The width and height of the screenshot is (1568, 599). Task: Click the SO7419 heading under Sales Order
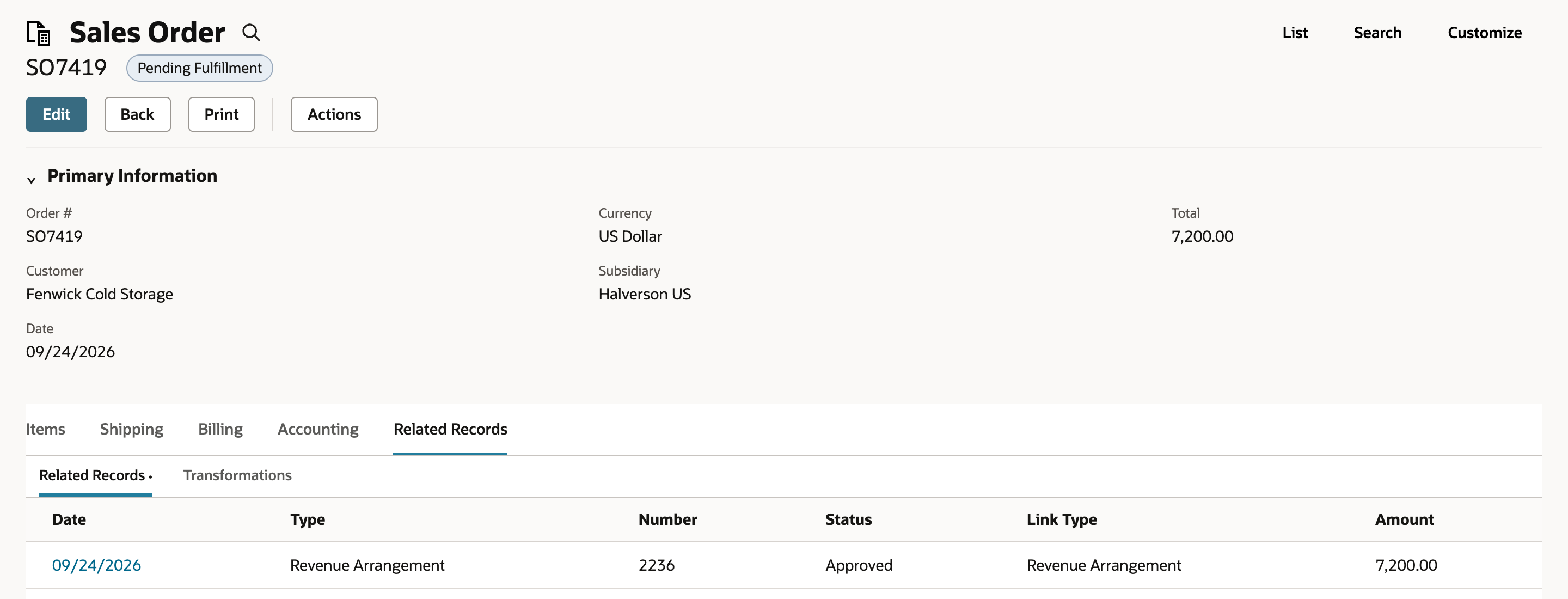66,67
